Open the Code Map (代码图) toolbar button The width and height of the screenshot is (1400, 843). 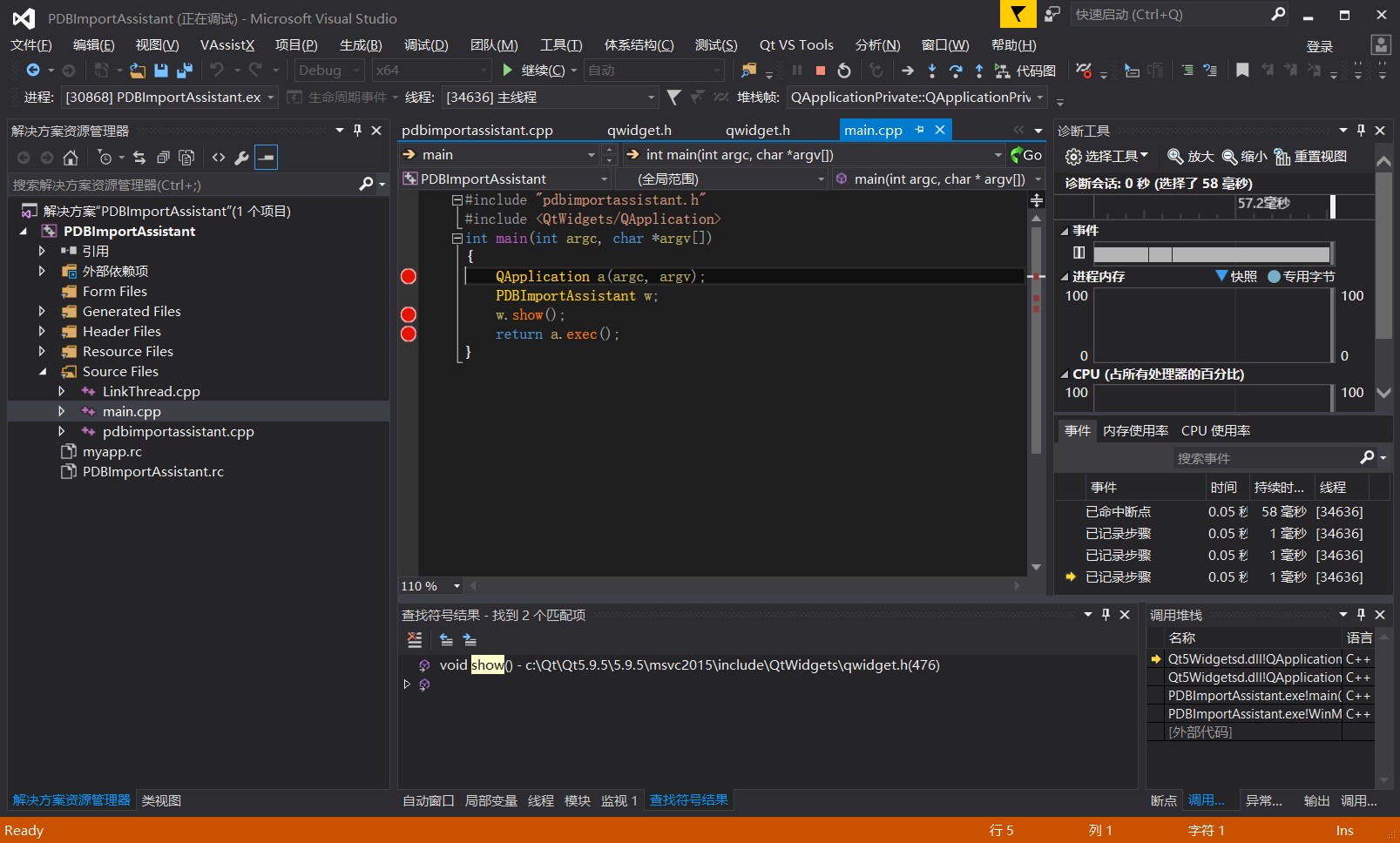(1025, 71)
